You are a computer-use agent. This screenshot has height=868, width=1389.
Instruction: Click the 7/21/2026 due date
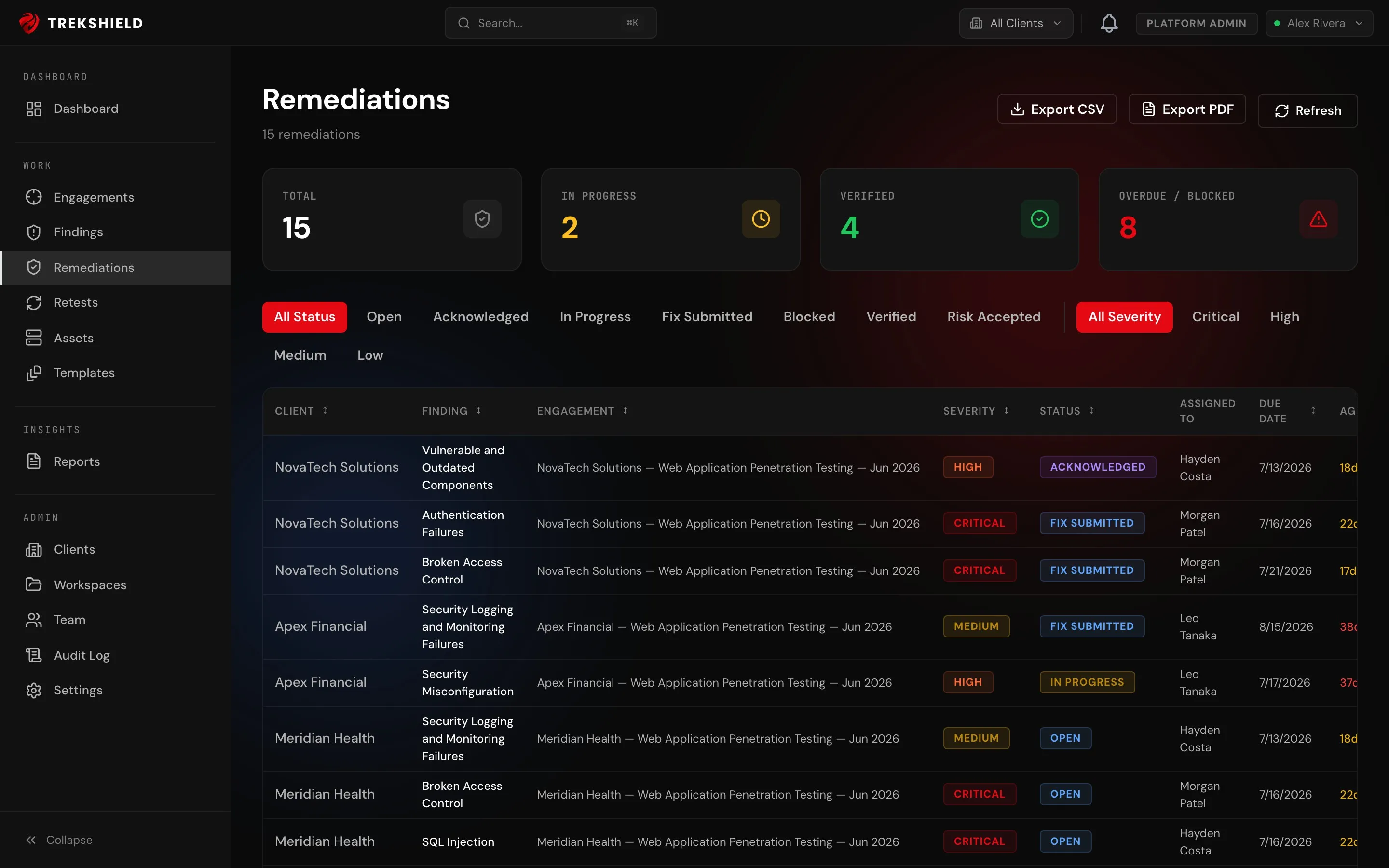pyautogui.click(x=1285, y=570)
